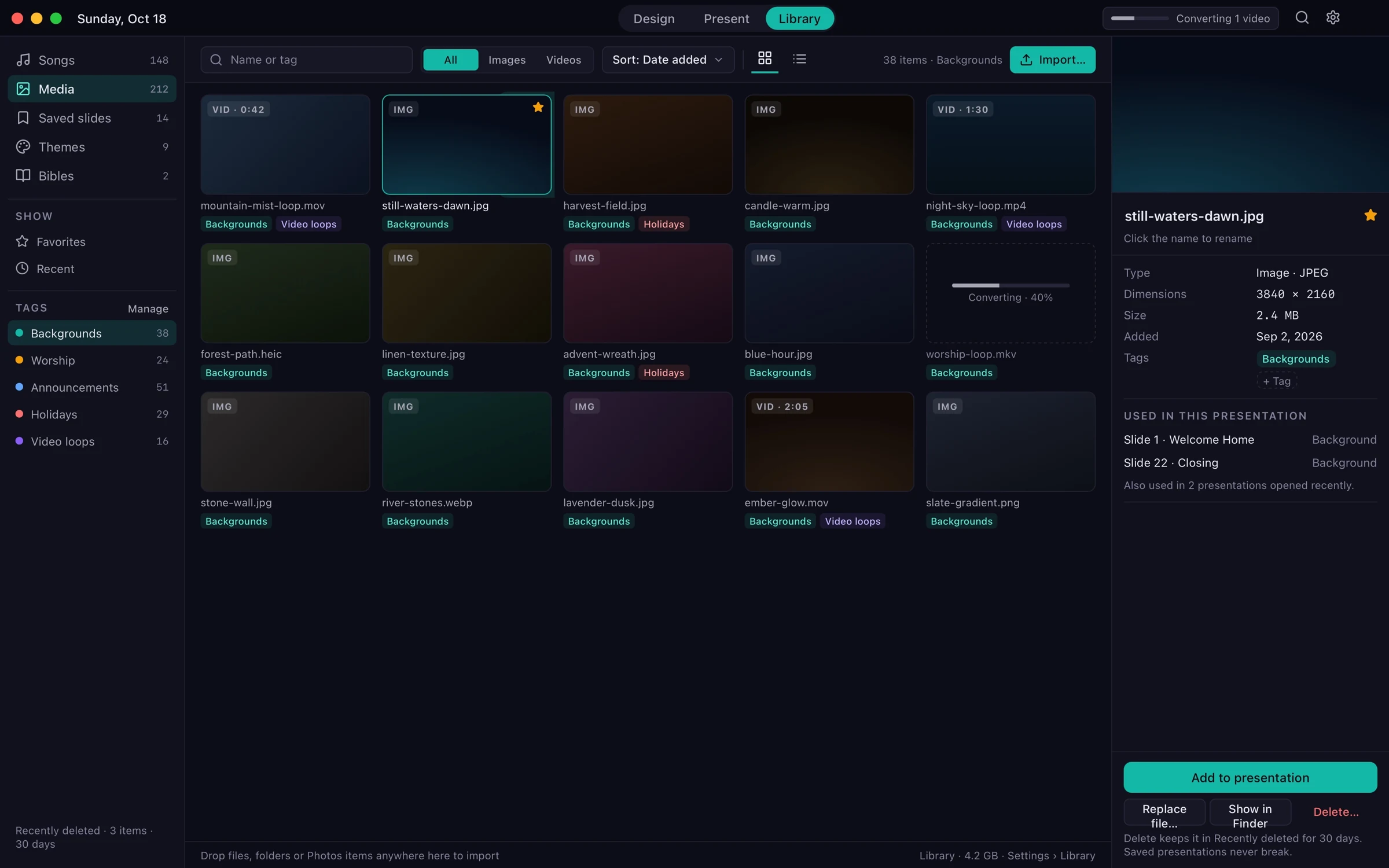The height and width of the screenshot is (868, 1389).
Task: Click Add to presentation
Action: pyautogui.click(x=1250, y=777)
